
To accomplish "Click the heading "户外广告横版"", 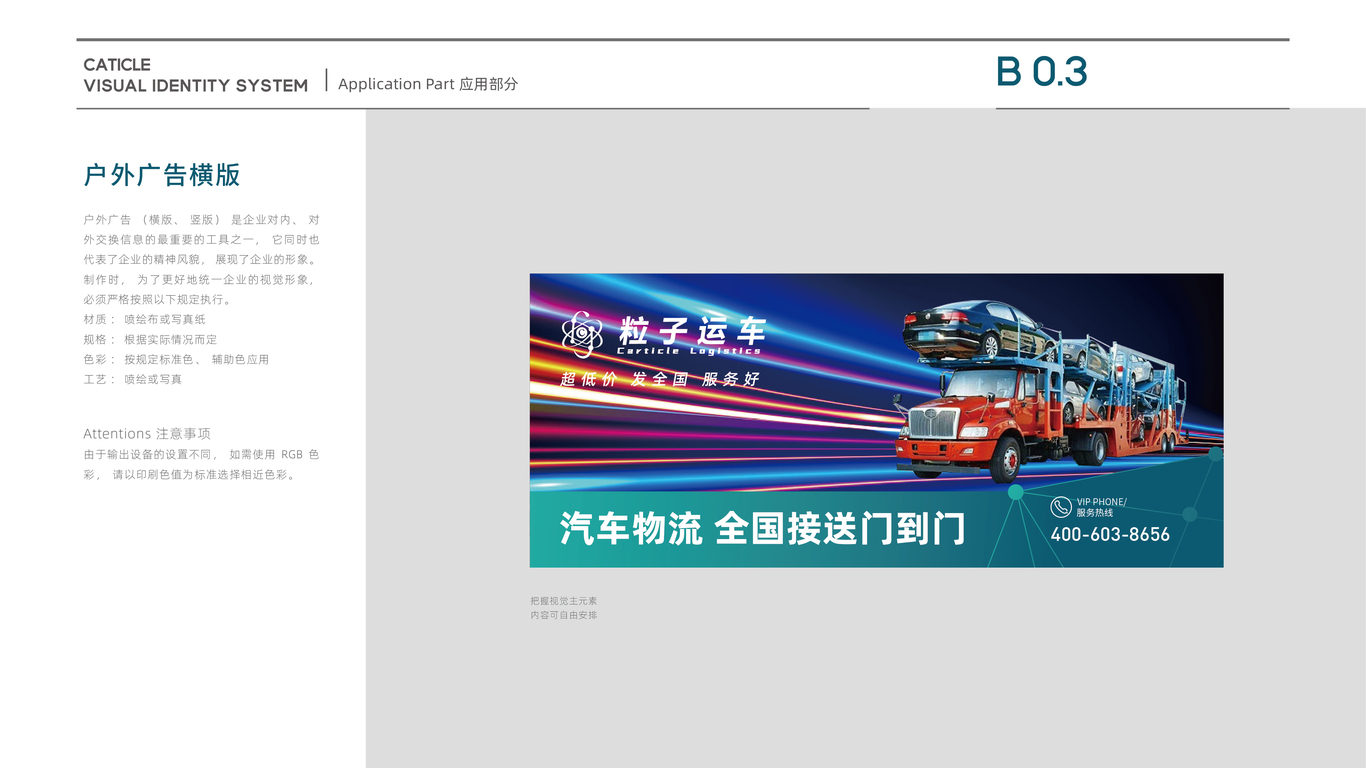I will (162, 175).
